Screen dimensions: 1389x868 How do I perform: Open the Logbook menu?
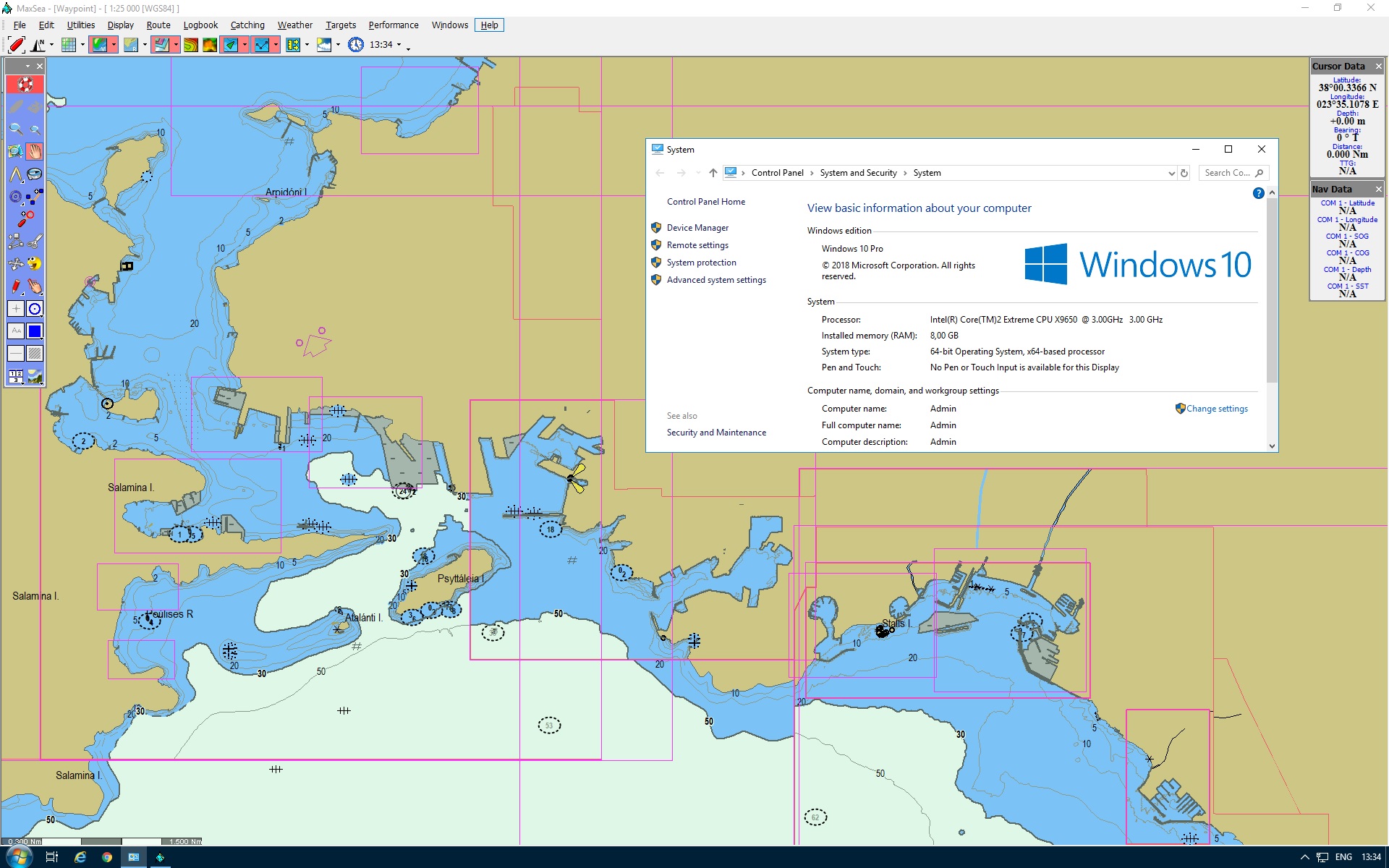200,25
